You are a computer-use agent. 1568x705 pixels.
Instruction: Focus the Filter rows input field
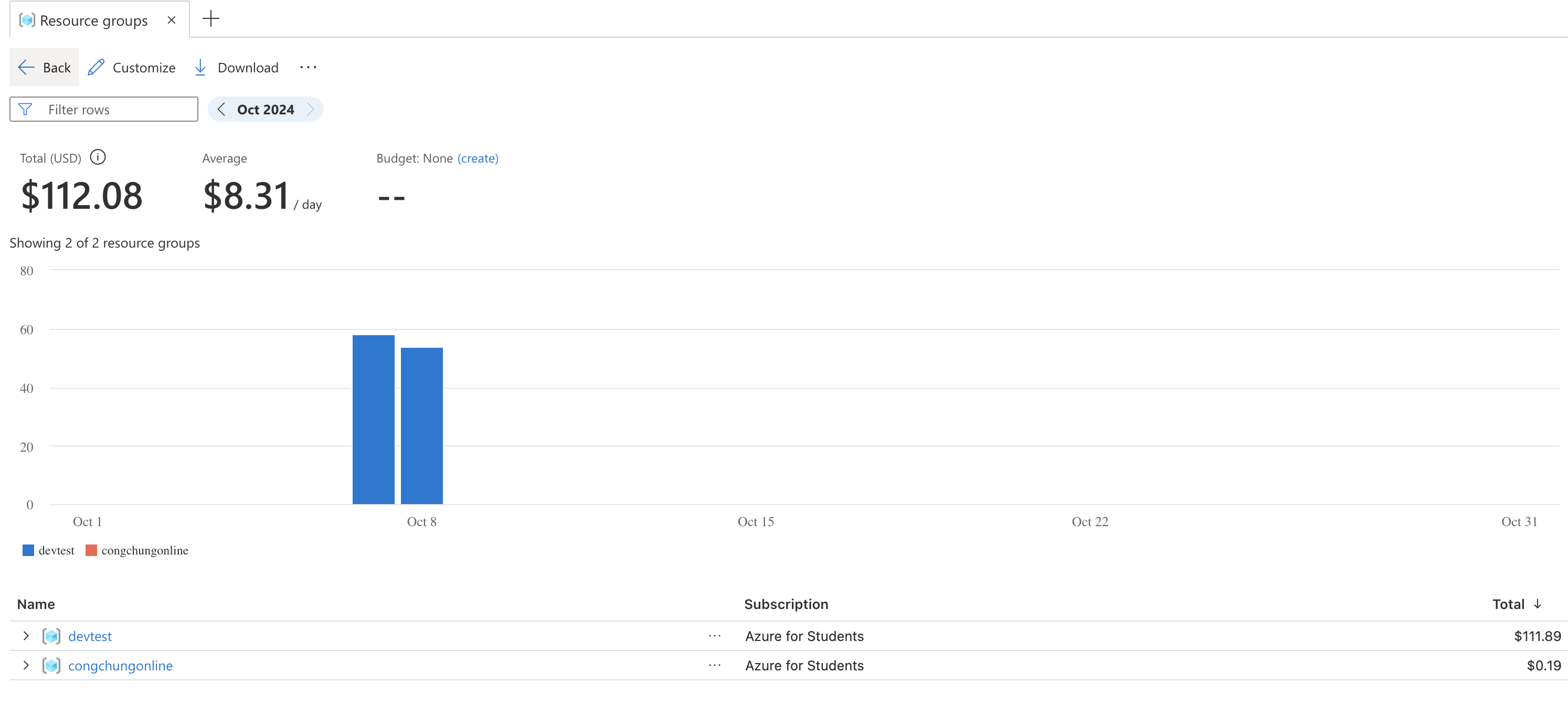coord(103,110)
